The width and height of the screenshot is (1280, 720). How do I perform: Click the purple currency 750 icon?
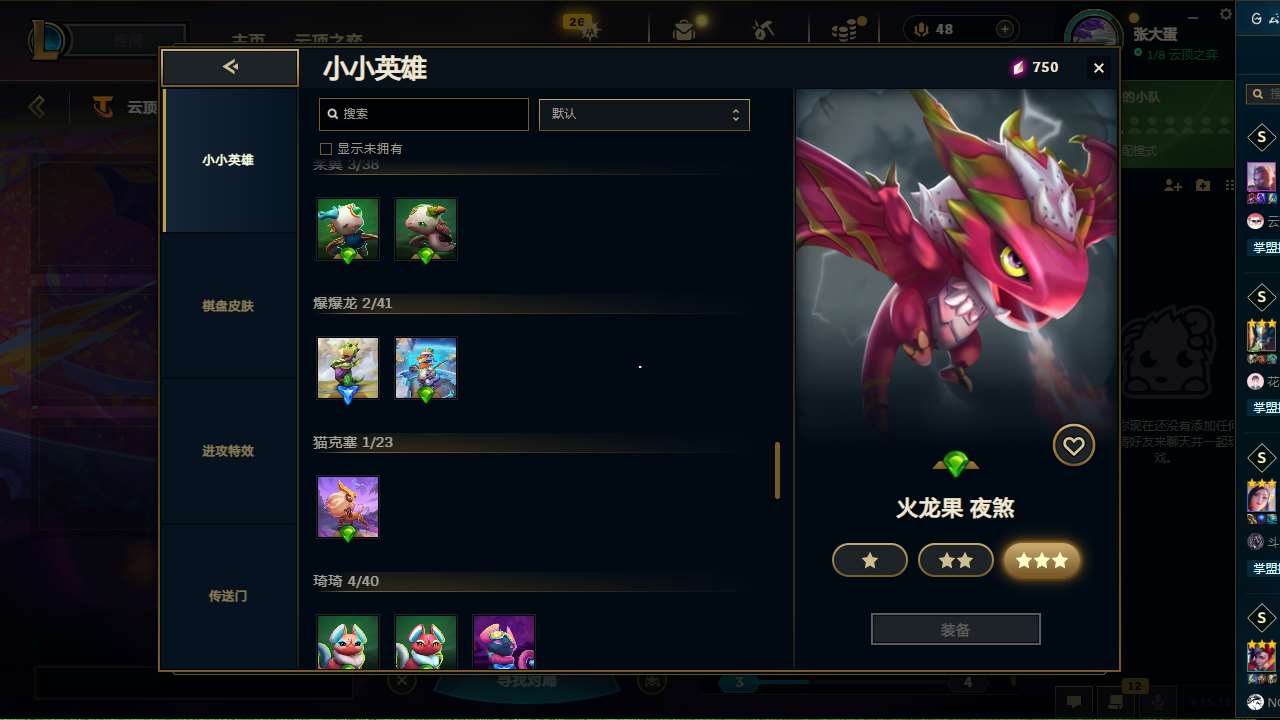point(1018,67)
